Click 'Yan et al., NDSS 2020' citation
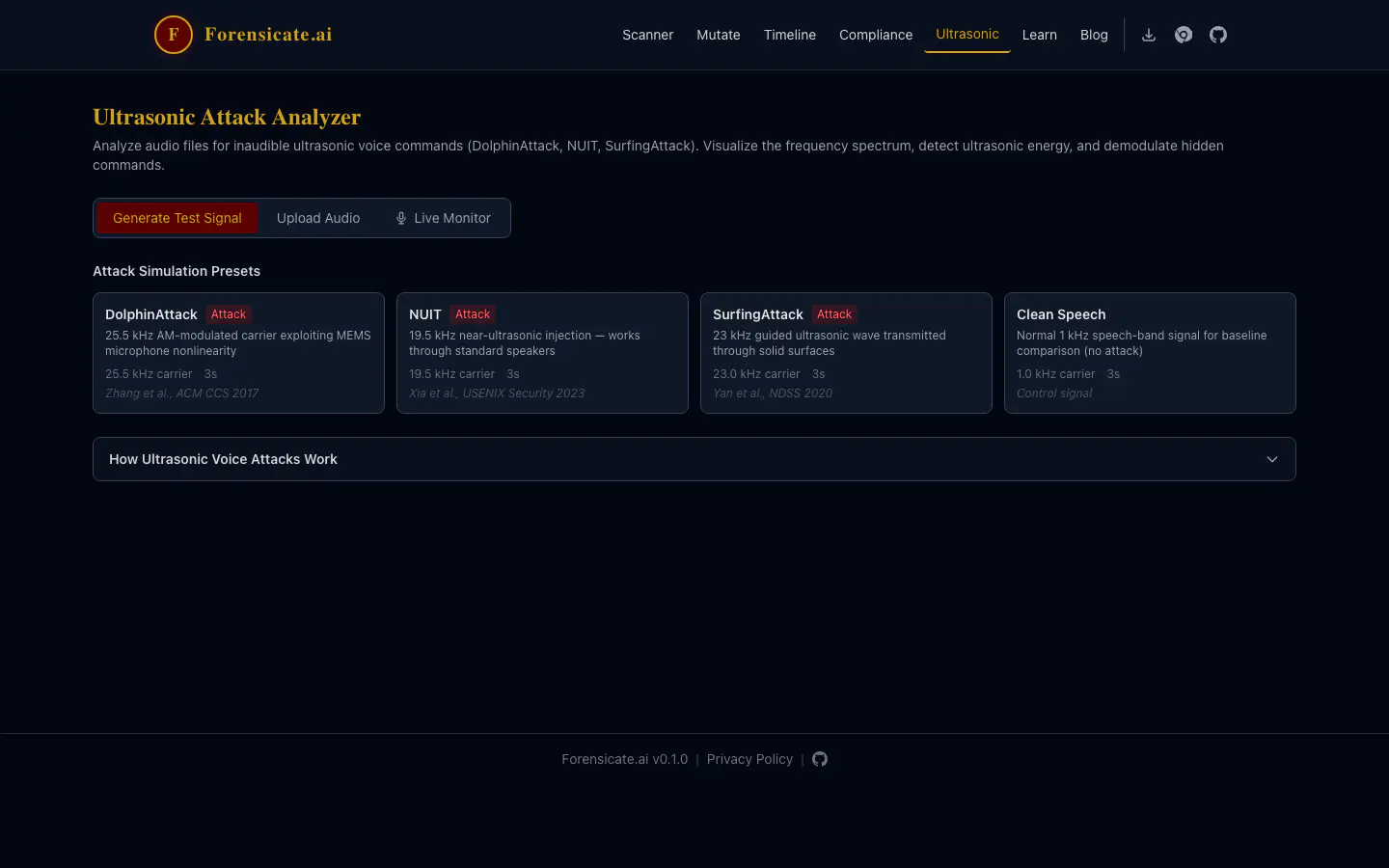Image resolution: width=1389 pixels, height=868 pixels. (773, 393)
